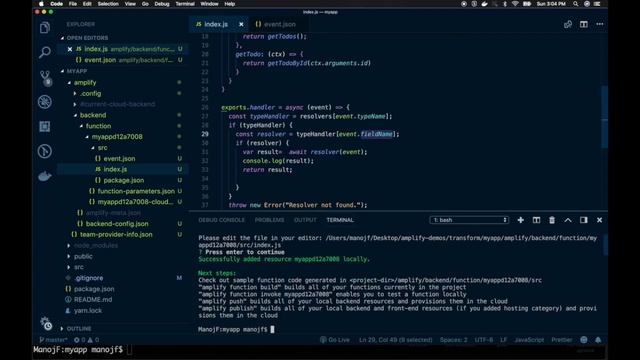Switch to the DEBUG CONSOLE tab
The height and width of the screenshot is (360, 640).
(x=222, y=220)
